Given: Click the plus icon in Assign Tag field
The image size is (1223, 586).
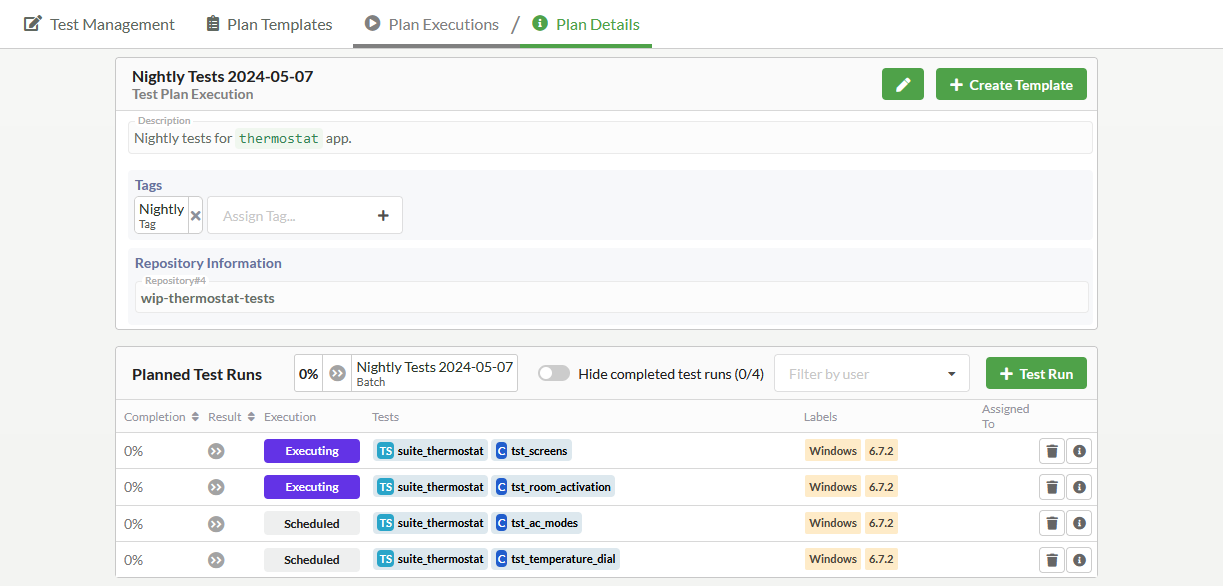Looking at the screenshot, I should click(383, 215).
